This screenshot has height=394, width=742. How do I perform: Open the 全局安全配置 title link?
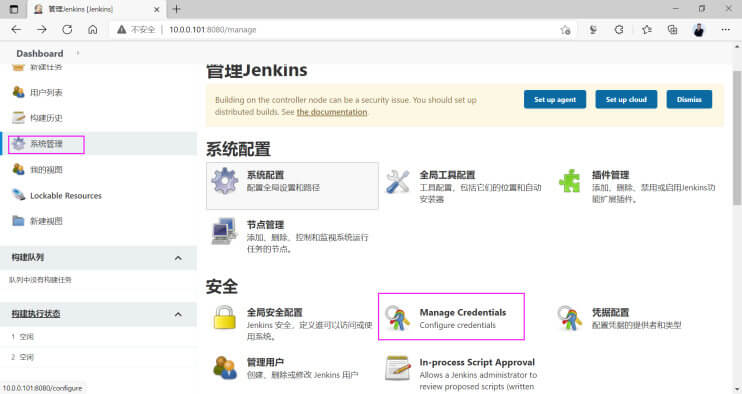pyautogui.click(x=274, y=312)
